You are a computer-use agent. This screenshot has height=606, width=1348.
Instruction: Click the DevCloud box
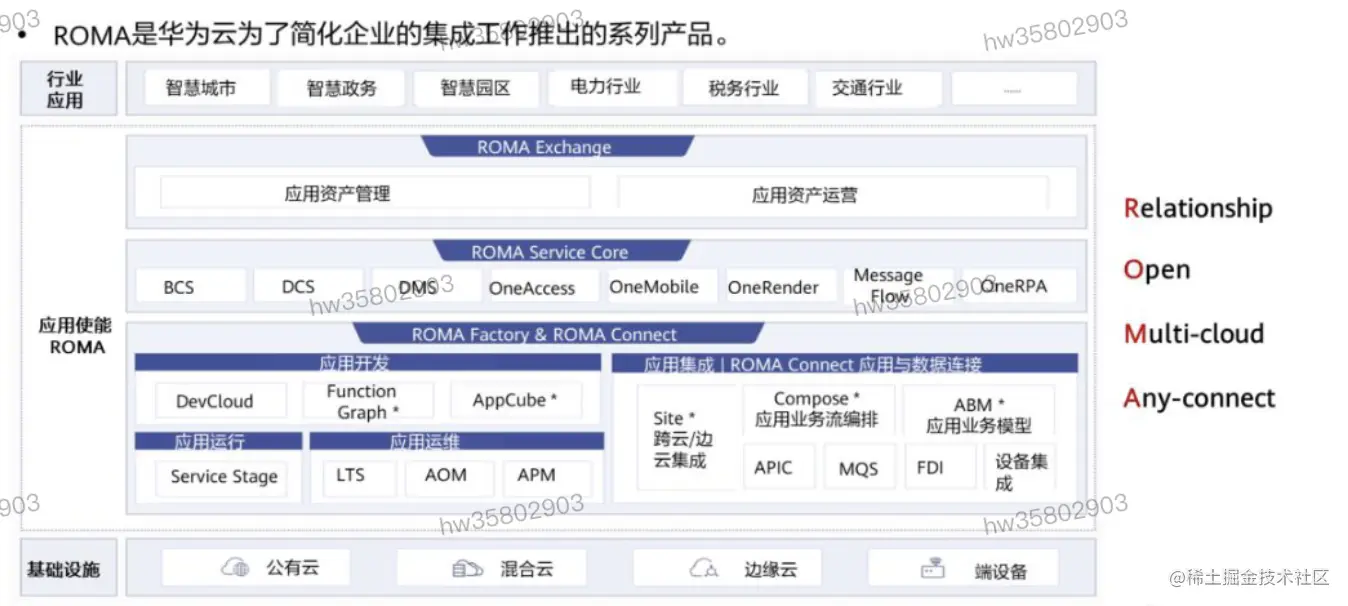[221, 401]
